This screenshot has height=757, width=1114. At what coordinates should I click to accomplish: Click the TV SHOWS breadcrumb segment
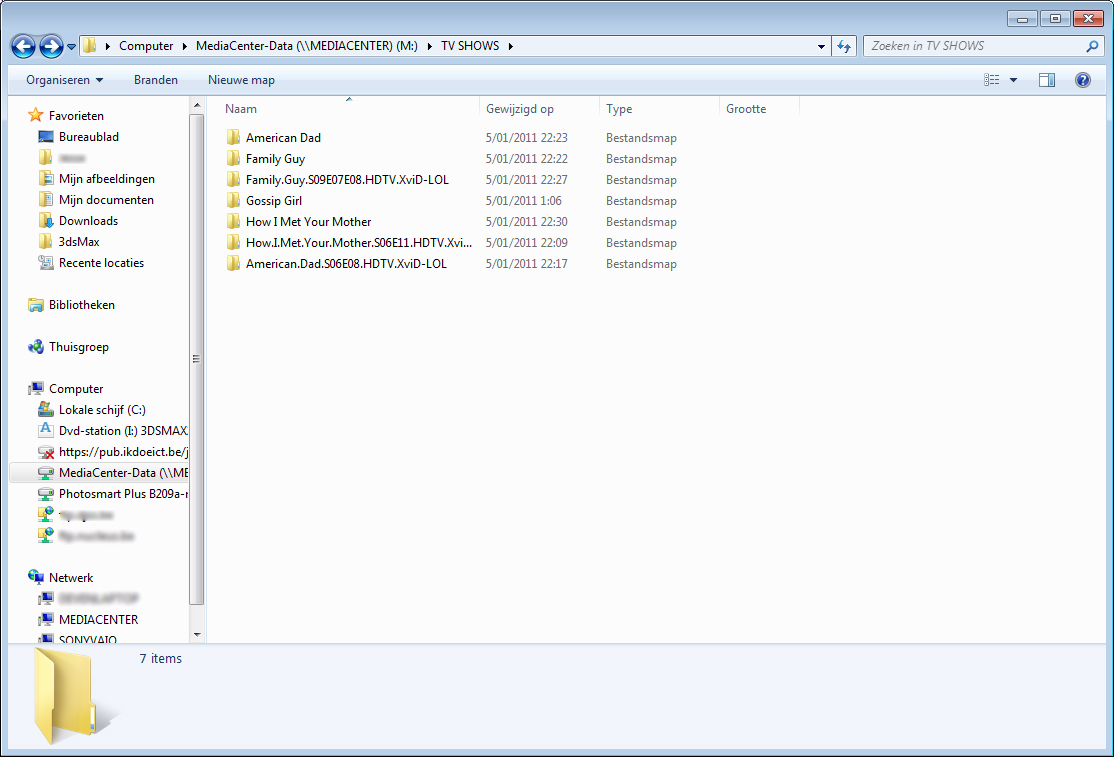[x=470, y=46]
